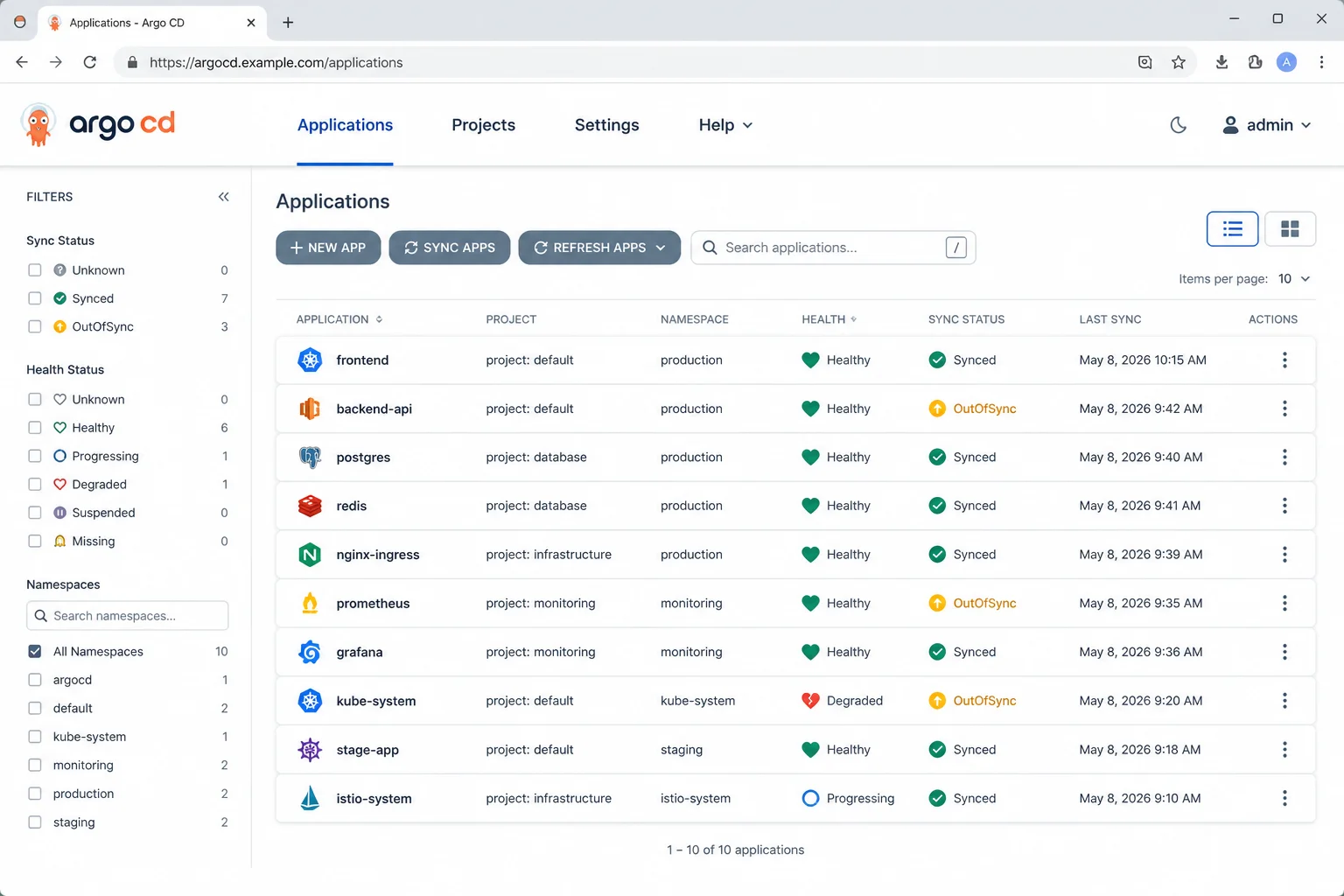
Task: Click the New App button
Action: click(x=328, y=248)
